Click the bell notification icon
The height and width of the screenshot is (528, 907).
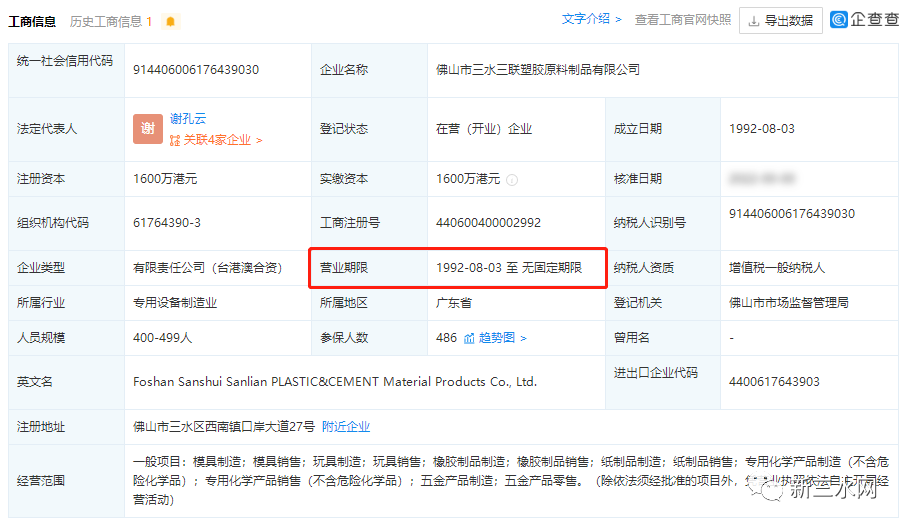171,22
